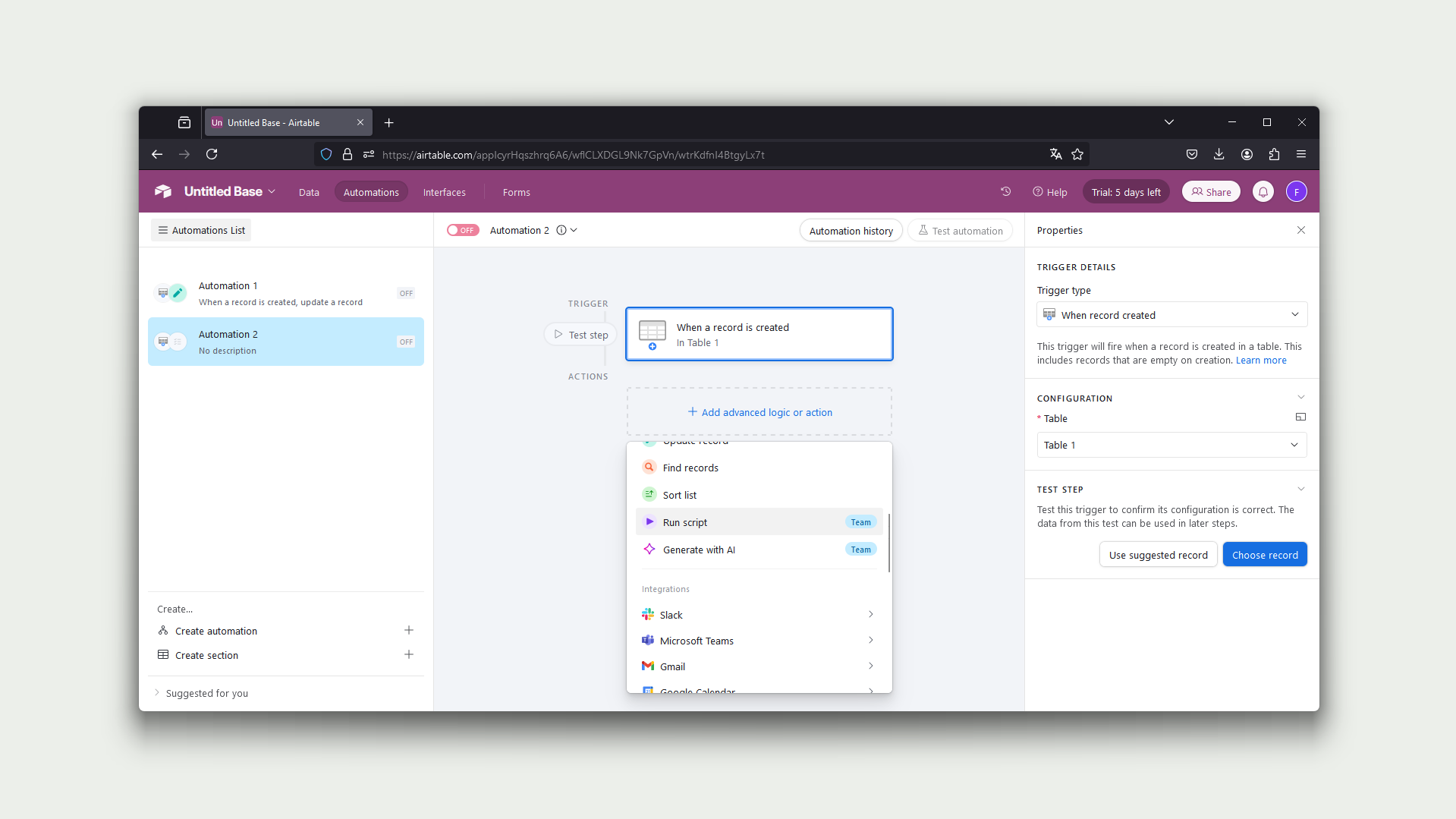
Task: Select Run script action
Action: click(759, 522)
